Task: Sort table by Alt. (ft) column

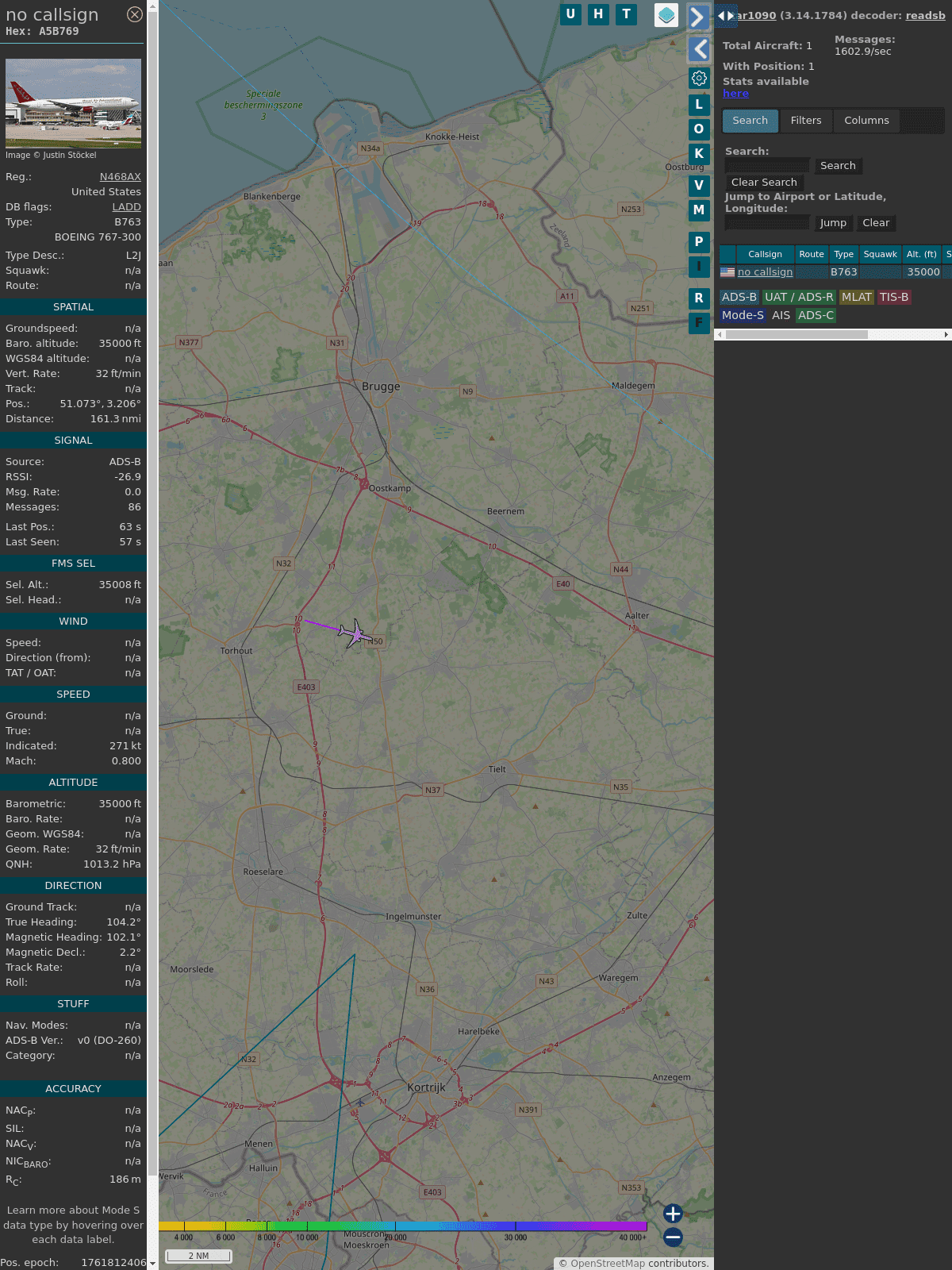Action: coord(922,254)
